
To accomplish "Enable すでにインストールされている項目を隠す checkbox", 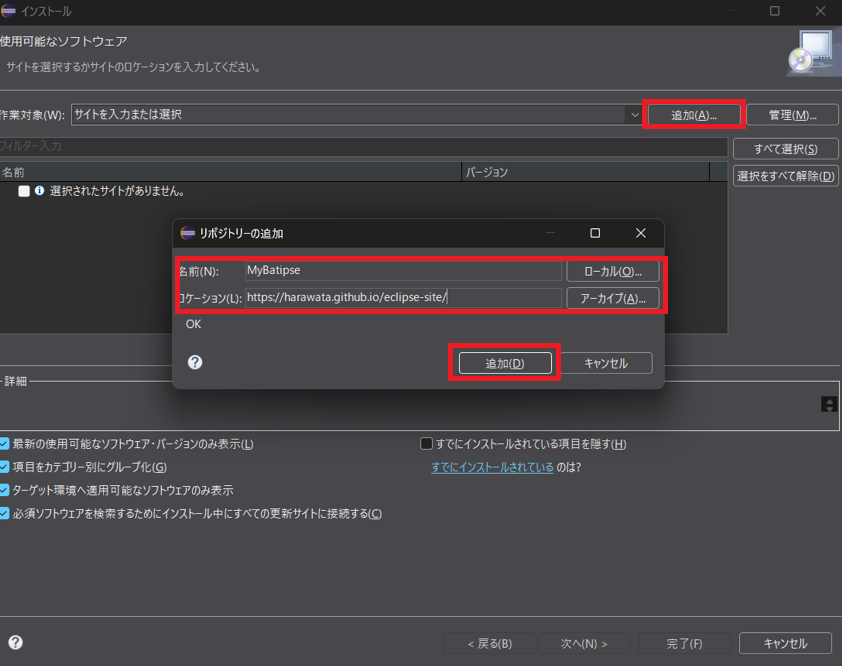I will click(427, 444).
